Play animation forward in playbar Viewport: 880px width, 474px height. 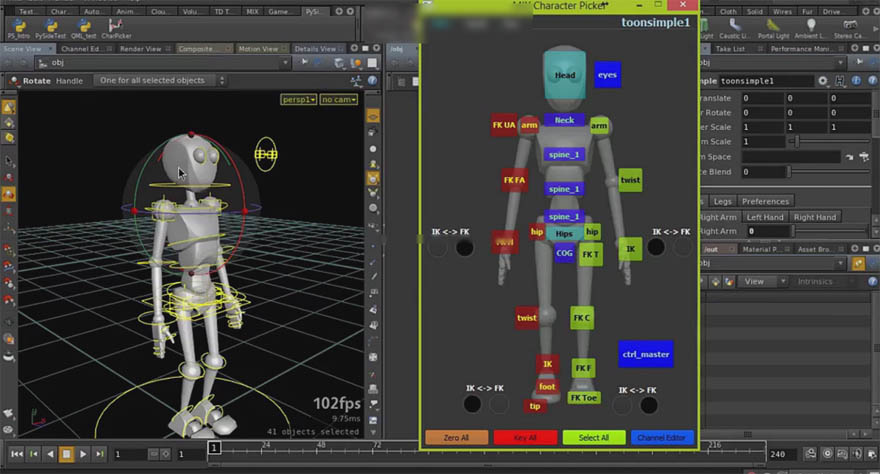(x=83, y=454)
